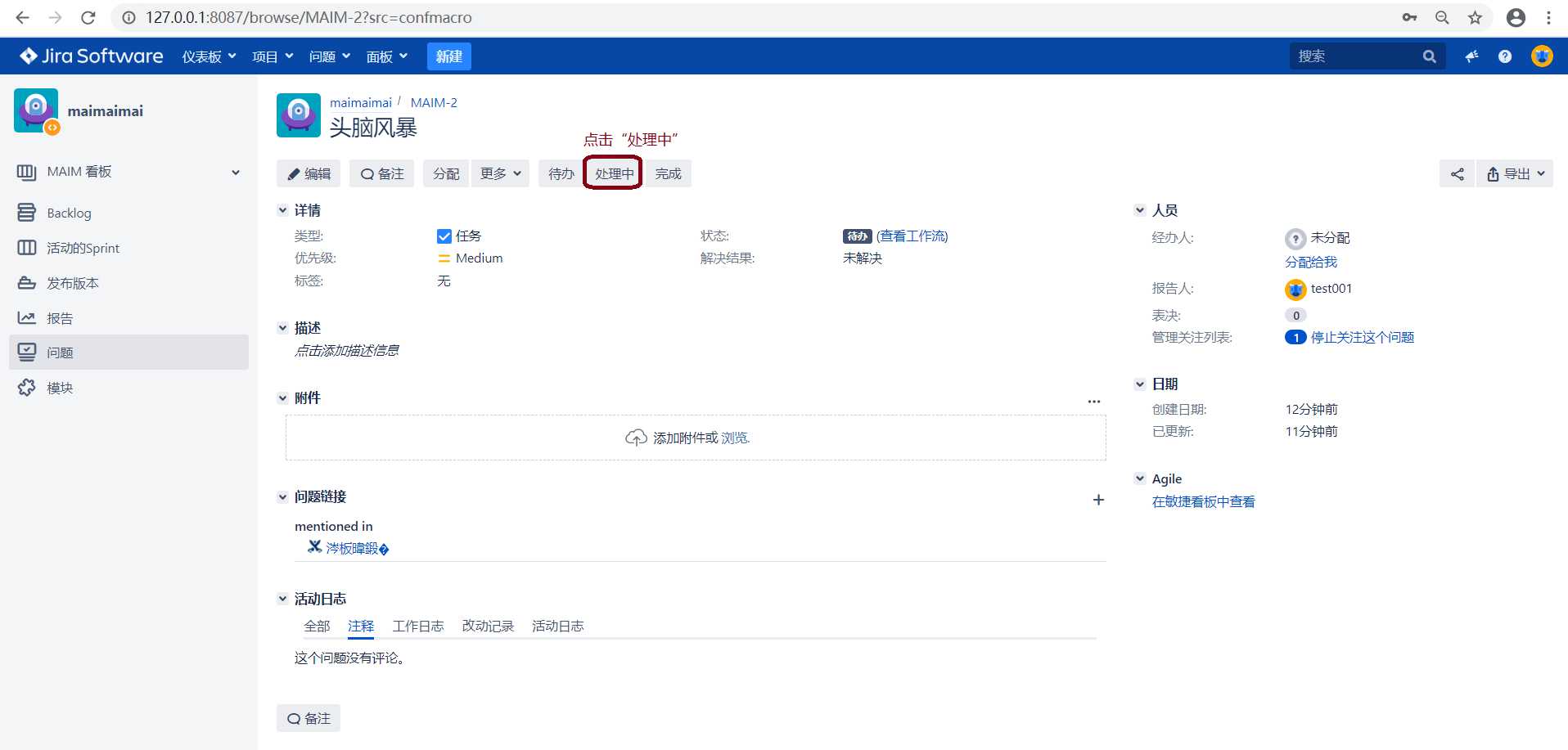Reload the page with browser refresh

point(88,17)
